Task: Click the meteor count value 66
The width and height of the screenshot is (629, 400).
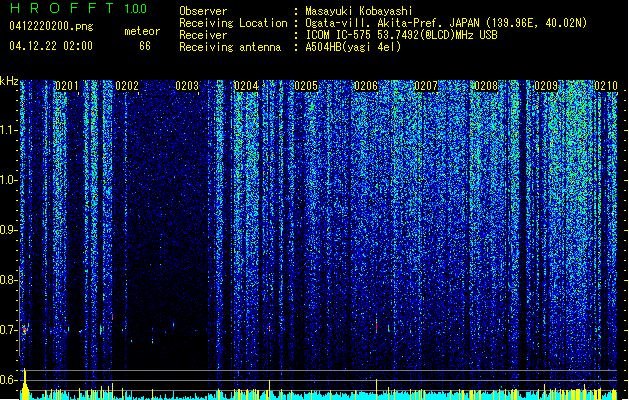Action: click(145, 46)
